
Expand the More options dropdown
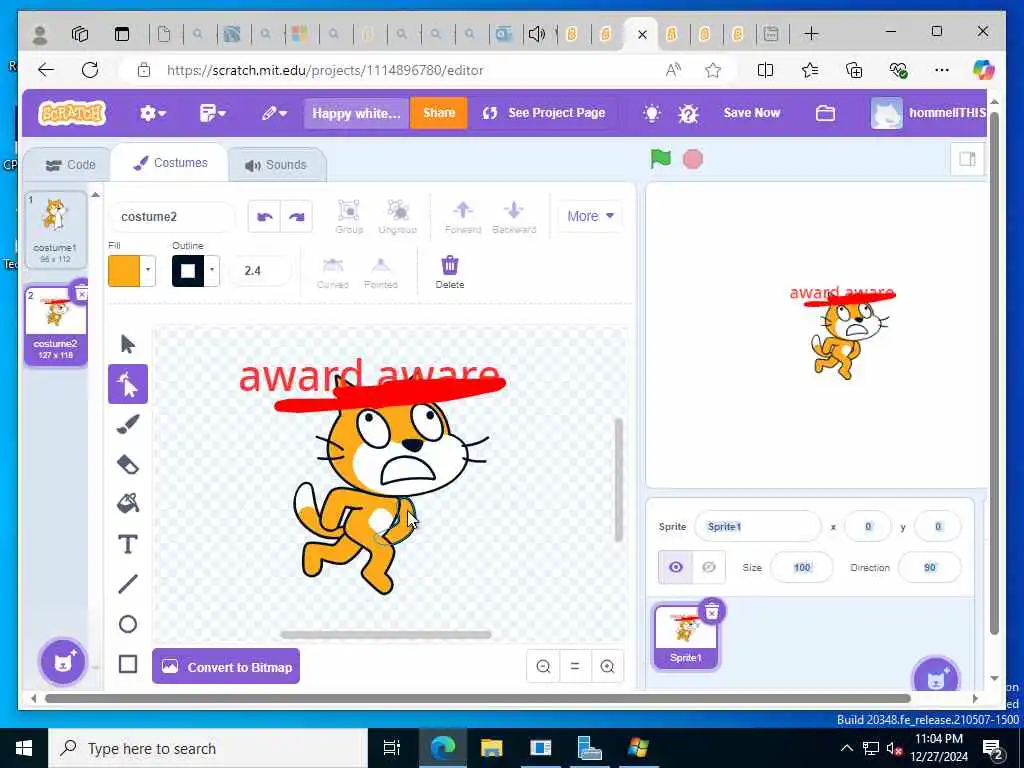pyautogui.click(x=590, y=216)
